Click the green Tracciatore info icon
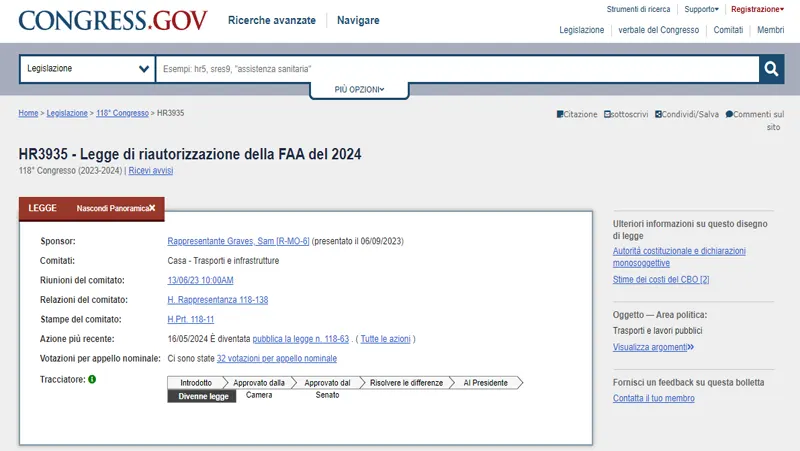Viewport: 800px width, 451px height. coord(92,380)
